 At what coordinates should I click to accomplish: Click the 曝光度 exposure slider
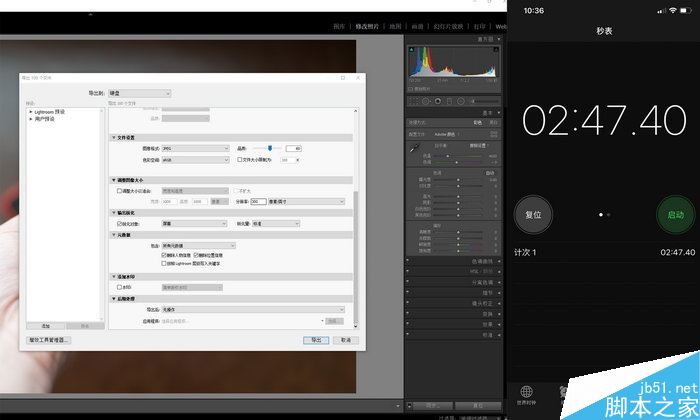(x=458, y=180)
